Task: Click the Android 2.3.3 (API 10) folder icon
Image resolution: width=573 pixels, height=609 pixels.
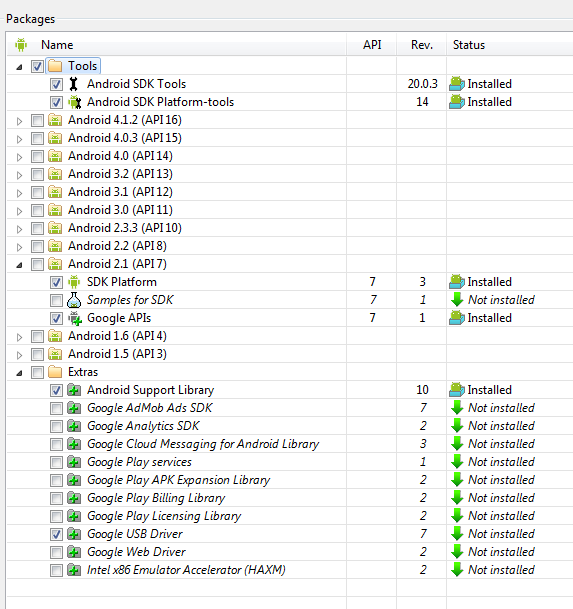Action: (x=55, y=228)
